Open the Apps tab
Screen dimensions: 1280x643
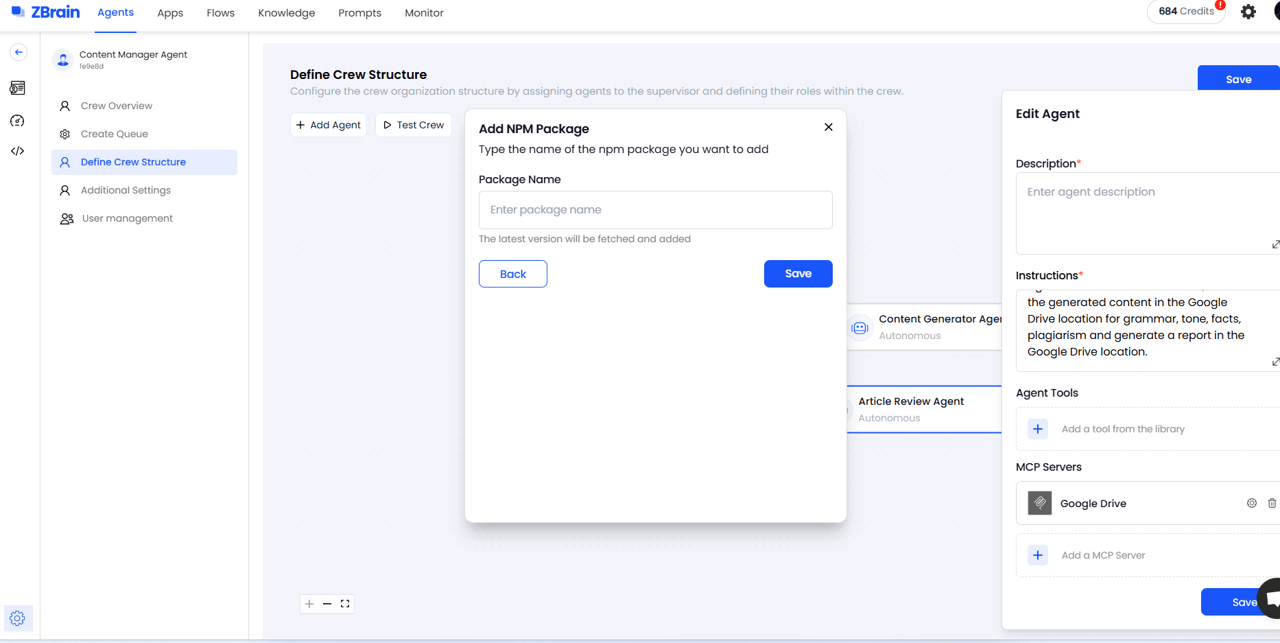pyautogui.click(x=170, y=13)
